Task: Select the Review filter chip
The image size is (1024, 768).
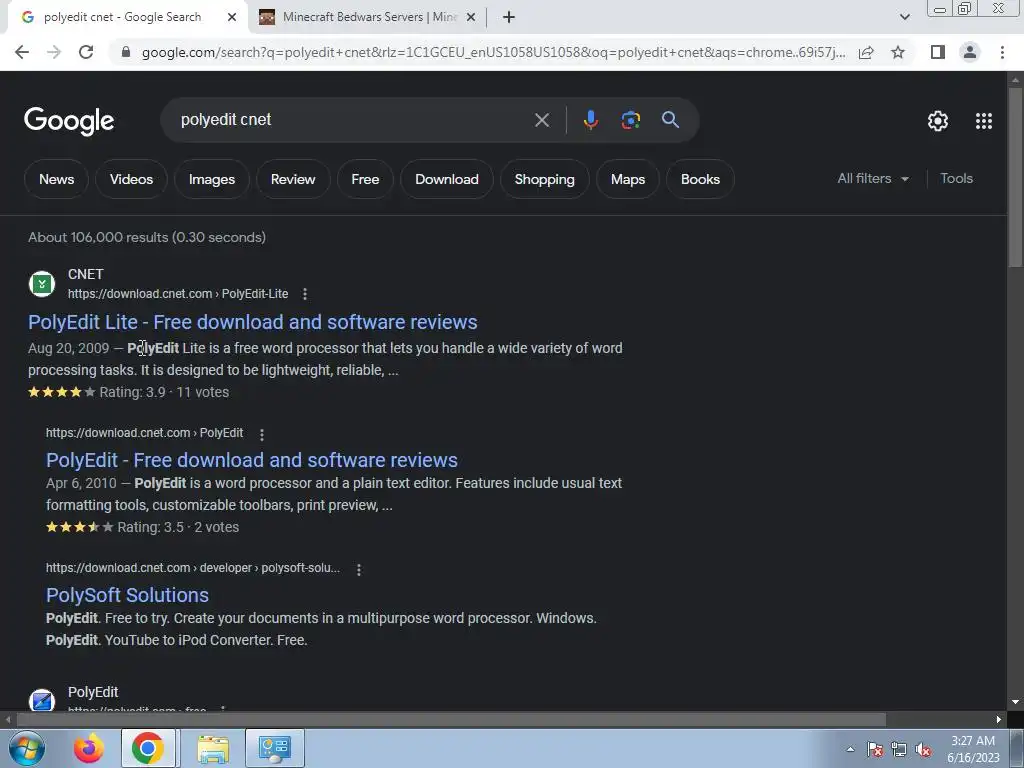Action: tap(293, 179)
